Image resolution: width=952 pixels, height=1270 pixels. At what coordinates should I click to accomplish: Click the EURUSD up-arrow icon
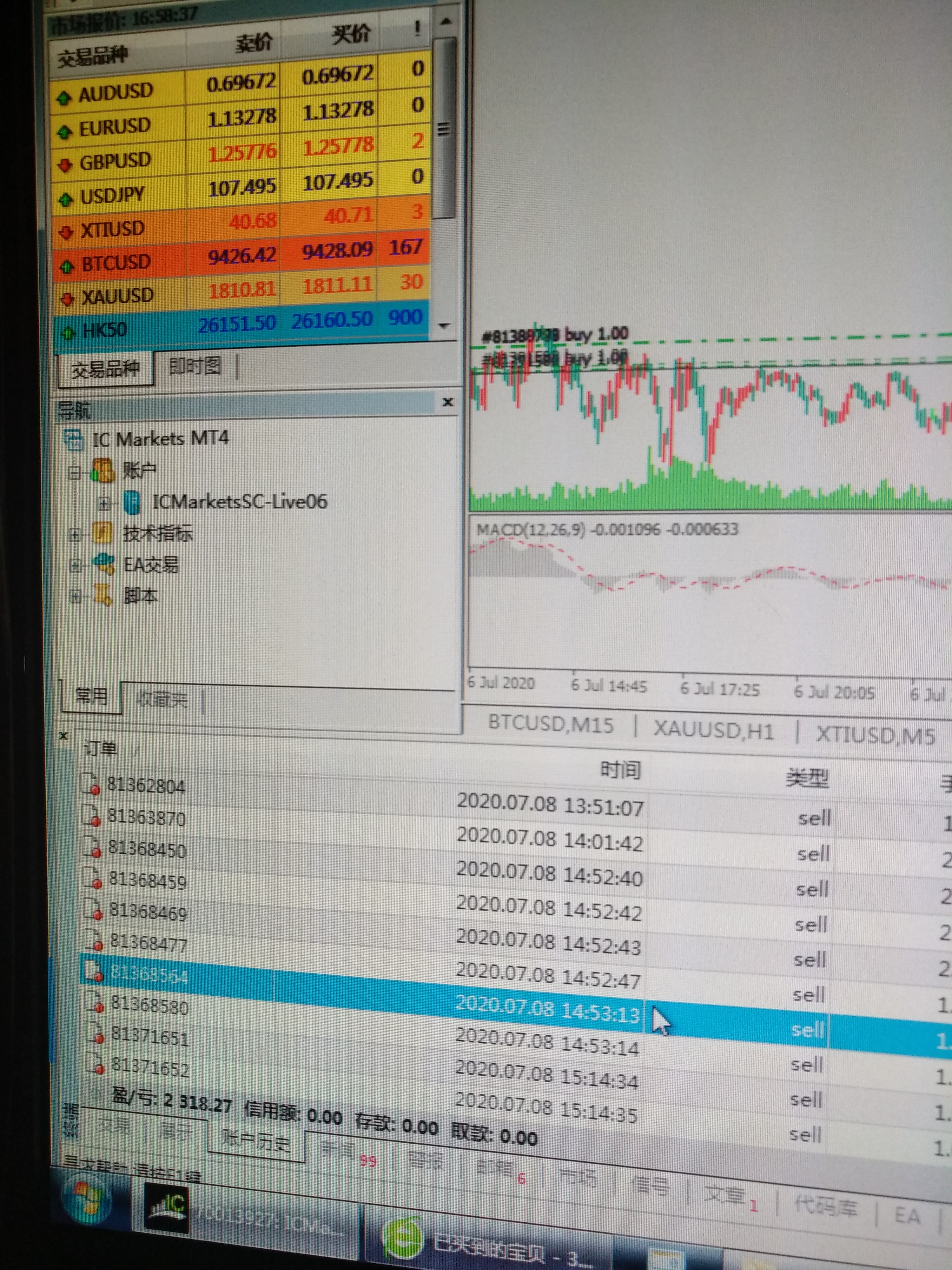[x=64, y=131]
